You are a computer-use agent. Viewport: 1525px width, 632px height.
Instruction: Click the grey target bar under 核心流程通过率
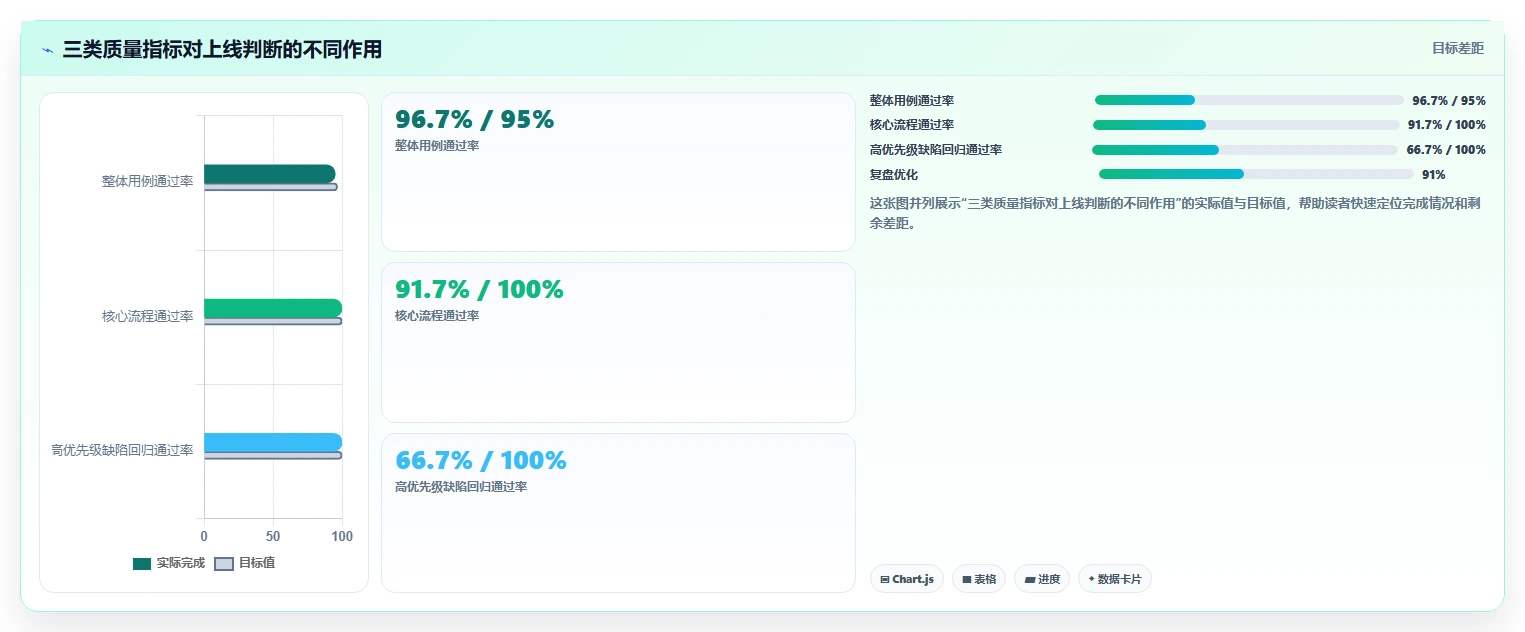coord(273,321)
